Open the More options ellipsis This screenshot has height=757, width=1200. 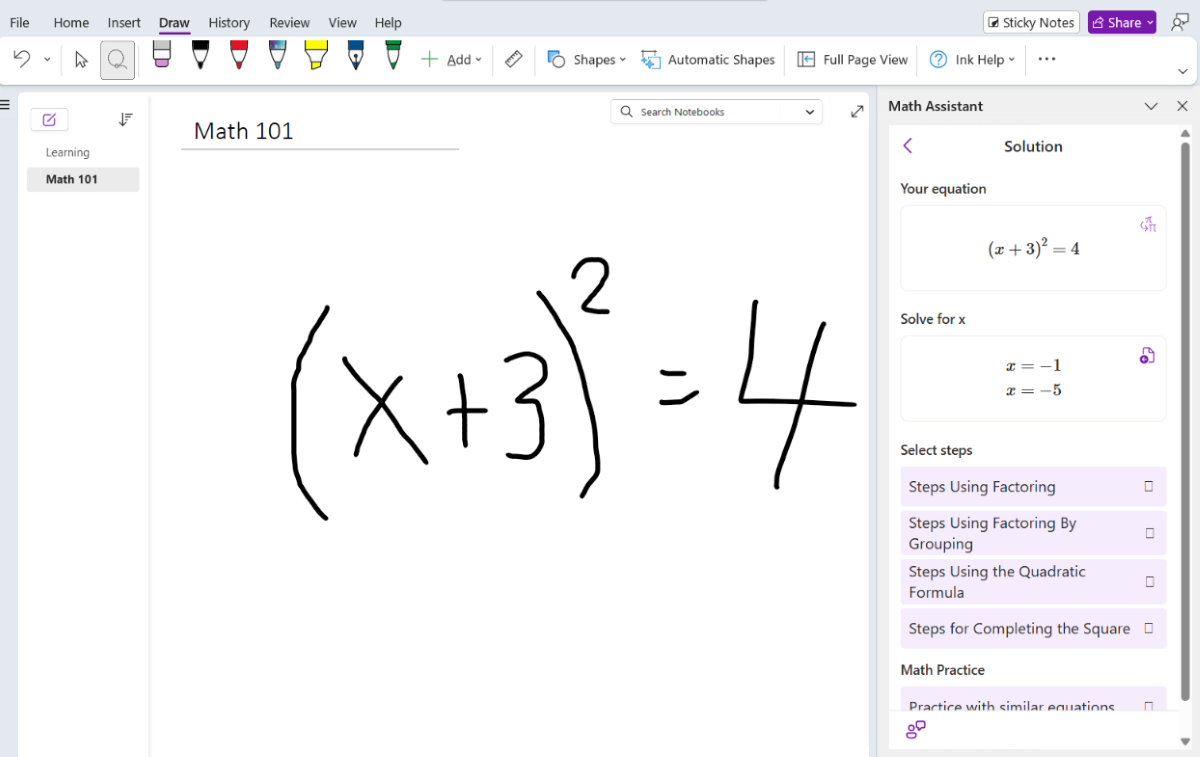tap(1047, 59)
